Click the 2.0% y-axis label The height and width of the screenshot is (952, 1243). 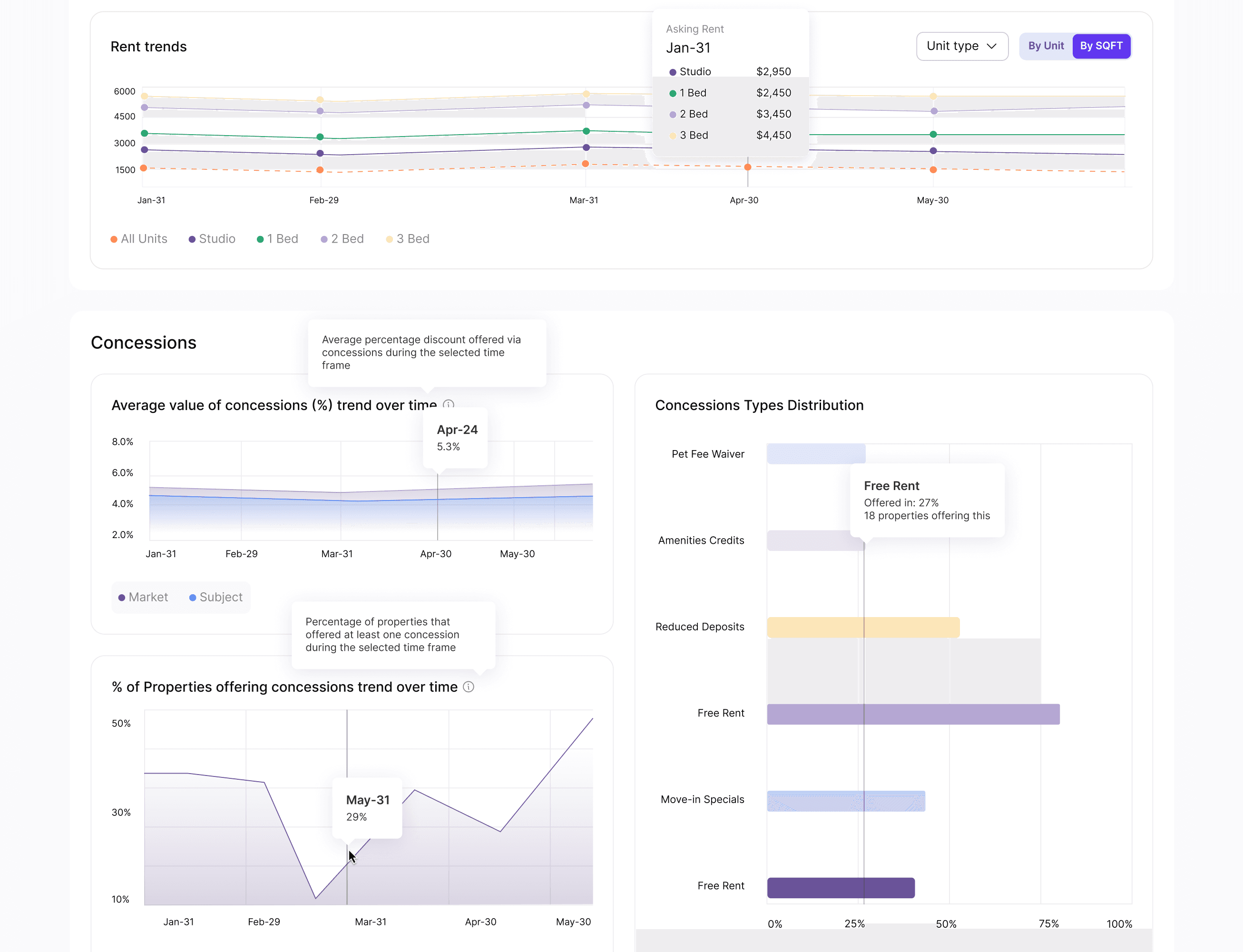[122, 534]
